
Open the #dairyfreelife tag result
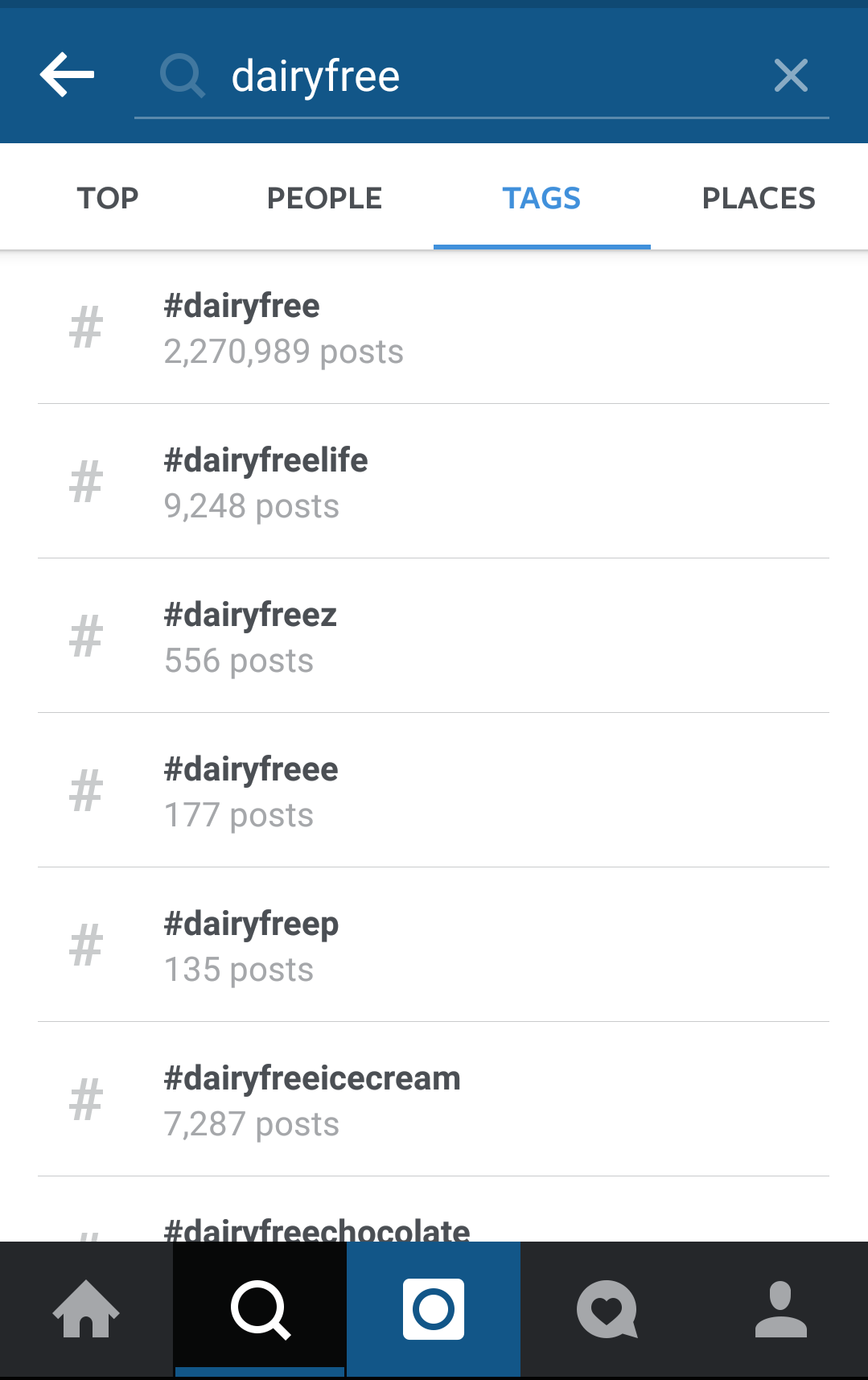pyautogui.click(x=434, y=482)
